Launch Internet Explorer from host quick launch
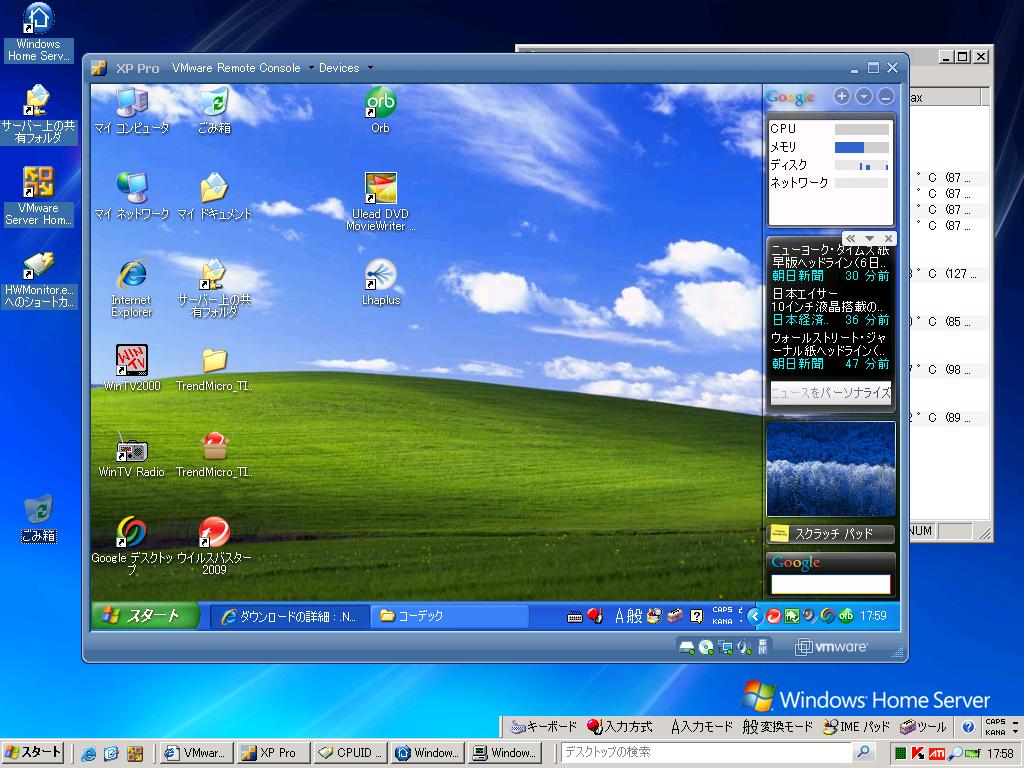The height and width of the screenshot is (768, 1024). [x=89, y=753]
